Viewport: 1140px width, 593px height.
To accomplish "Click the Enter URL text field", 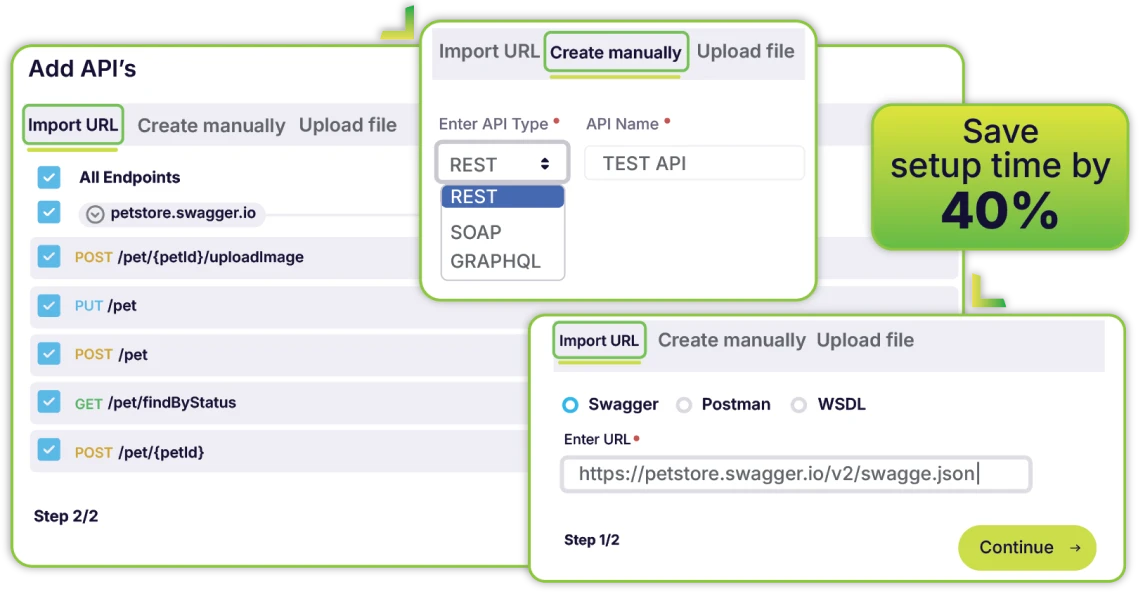I will coord(795,474).
